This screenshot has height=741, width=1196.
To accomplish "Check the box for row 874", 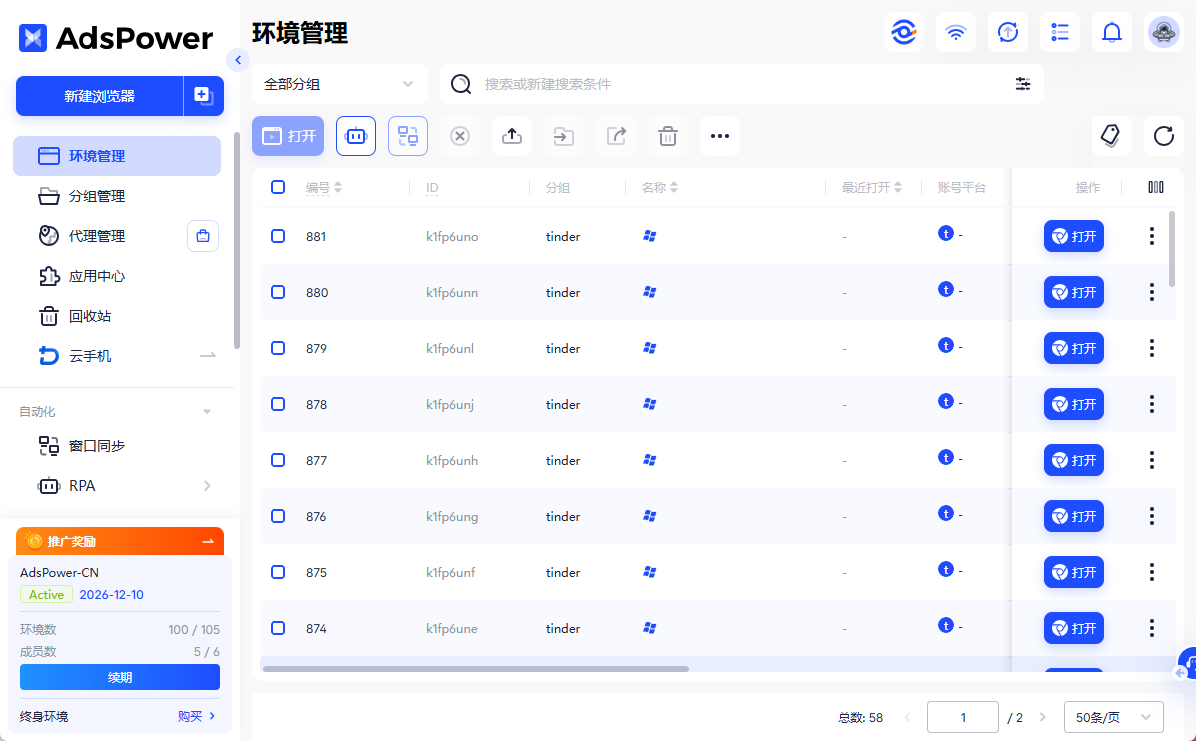I will tap(278, 628).
